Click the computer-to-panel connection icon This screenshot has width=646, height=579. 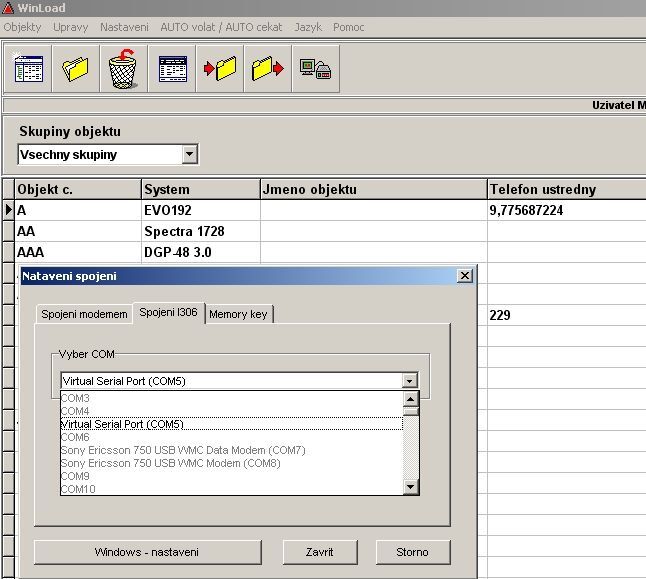coord(316,70)
